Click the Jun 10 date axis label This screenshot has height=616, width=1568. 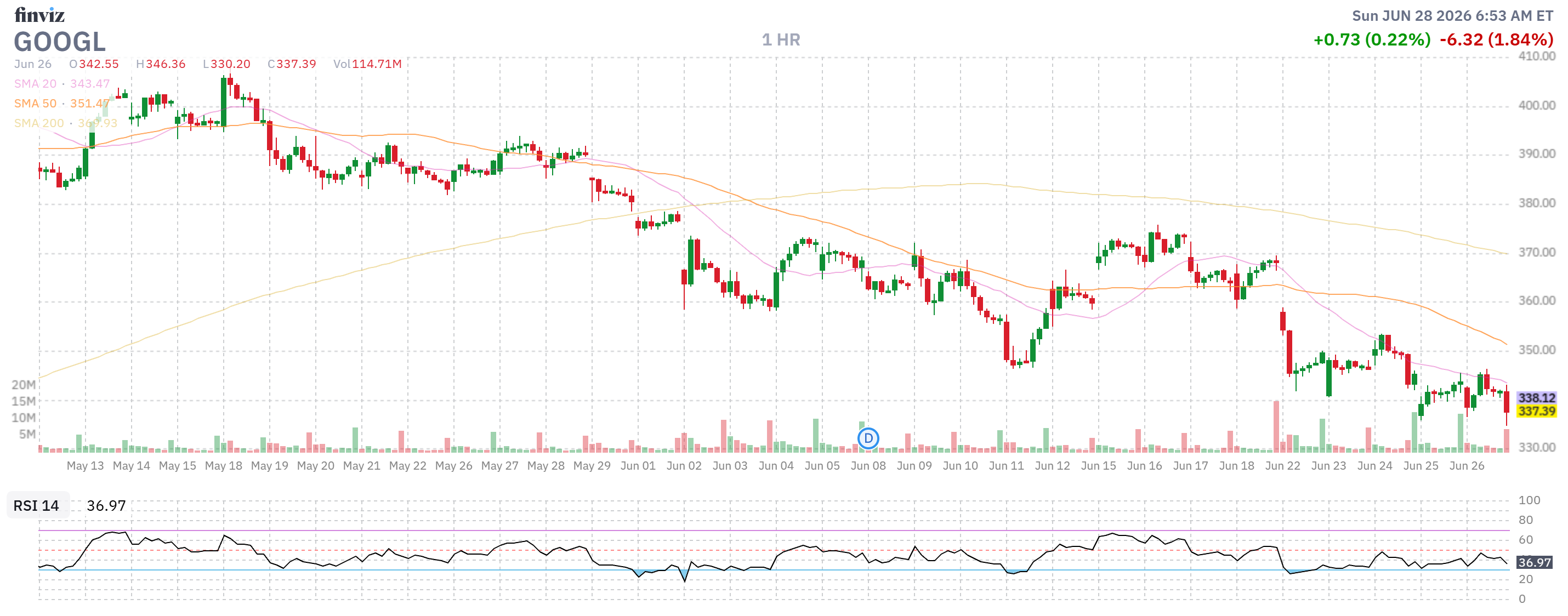(x=961, y=466)
